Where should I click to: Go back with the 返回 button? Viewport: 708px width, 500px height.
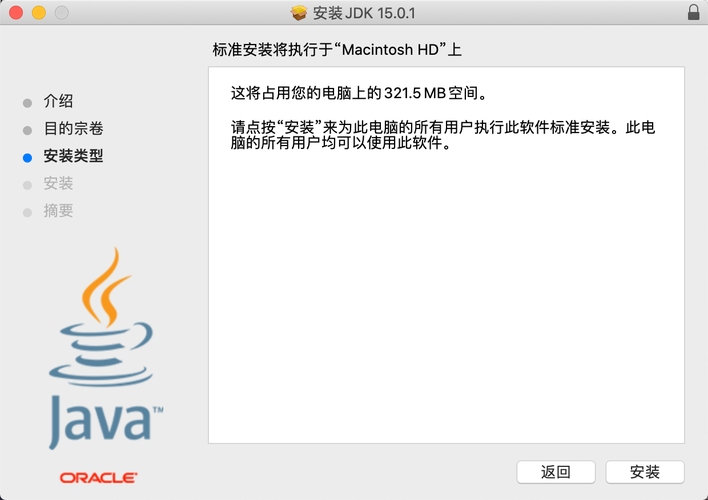click(x=556, y=472)
